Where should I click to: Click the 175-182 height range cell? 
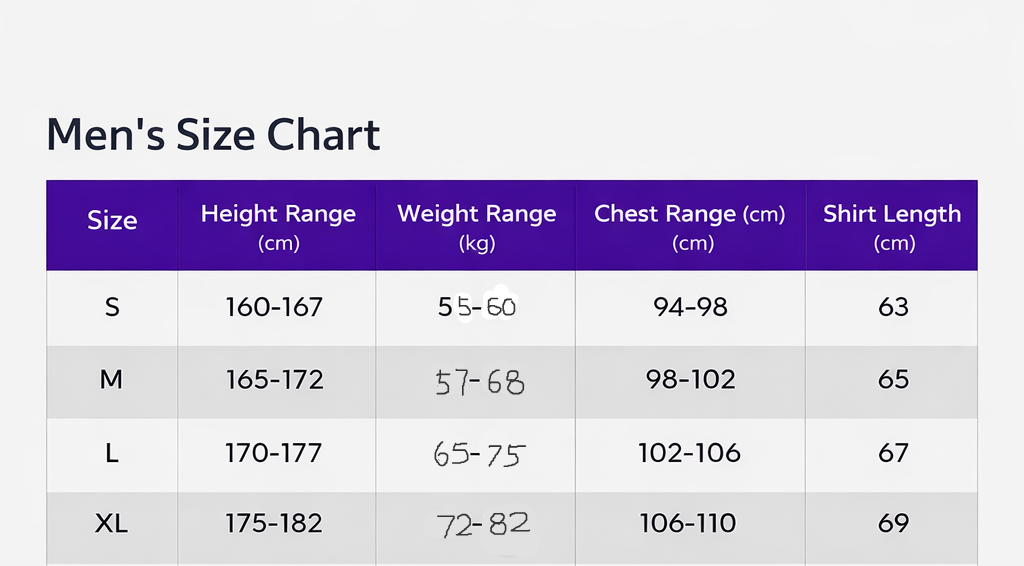coord(274,523)
